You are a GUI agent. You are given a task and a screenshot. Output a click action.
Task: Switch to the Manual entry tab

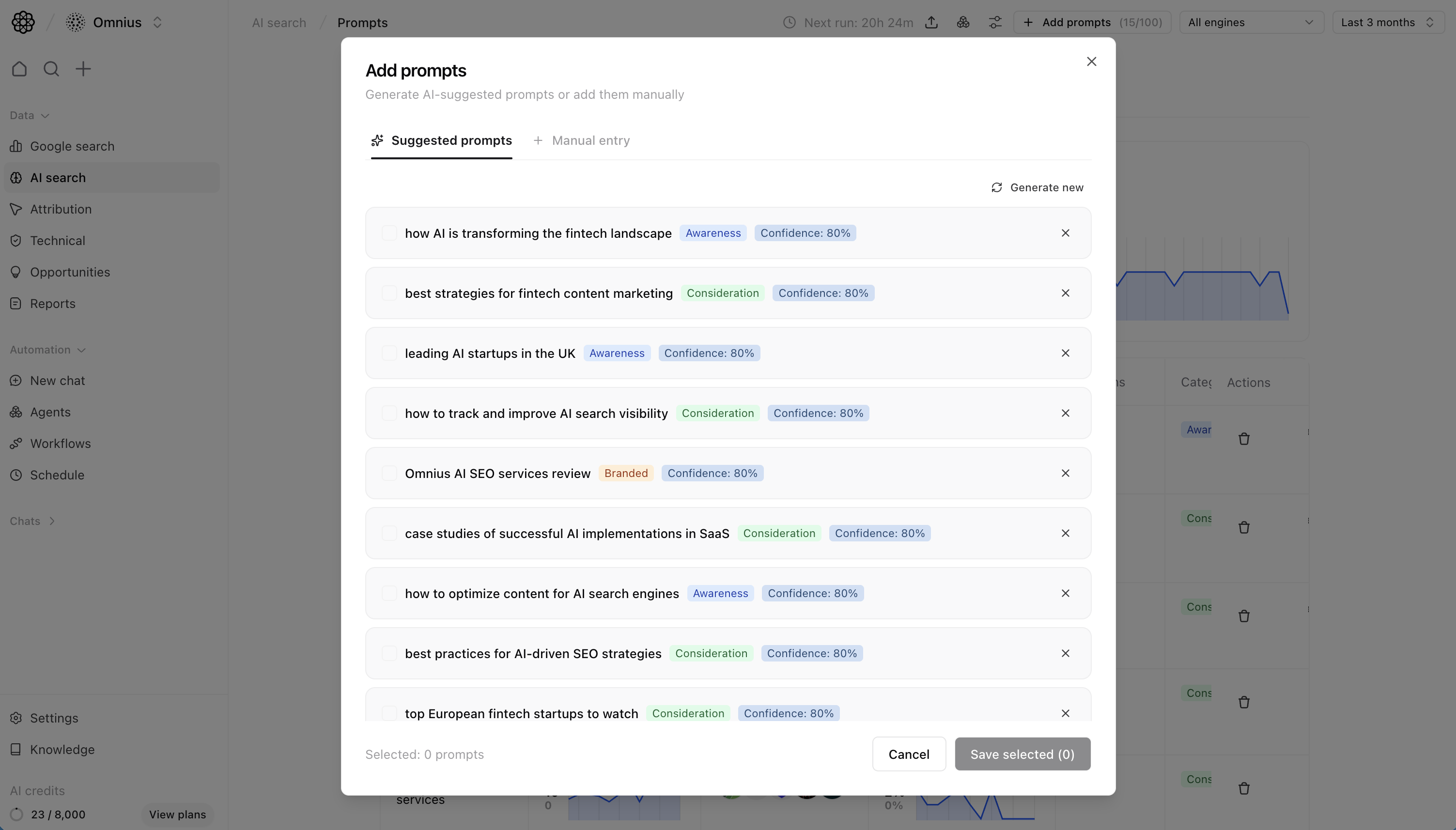pos(582,141)
